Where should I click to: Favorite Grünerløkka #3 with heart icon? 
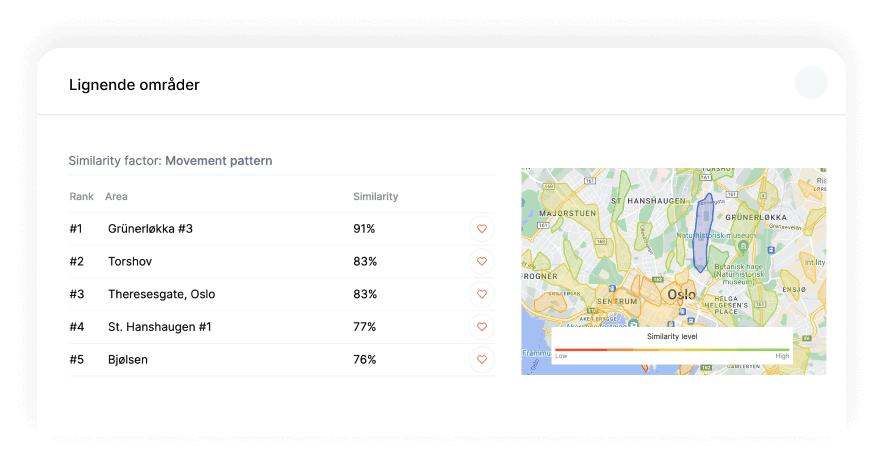coord(482,229)
